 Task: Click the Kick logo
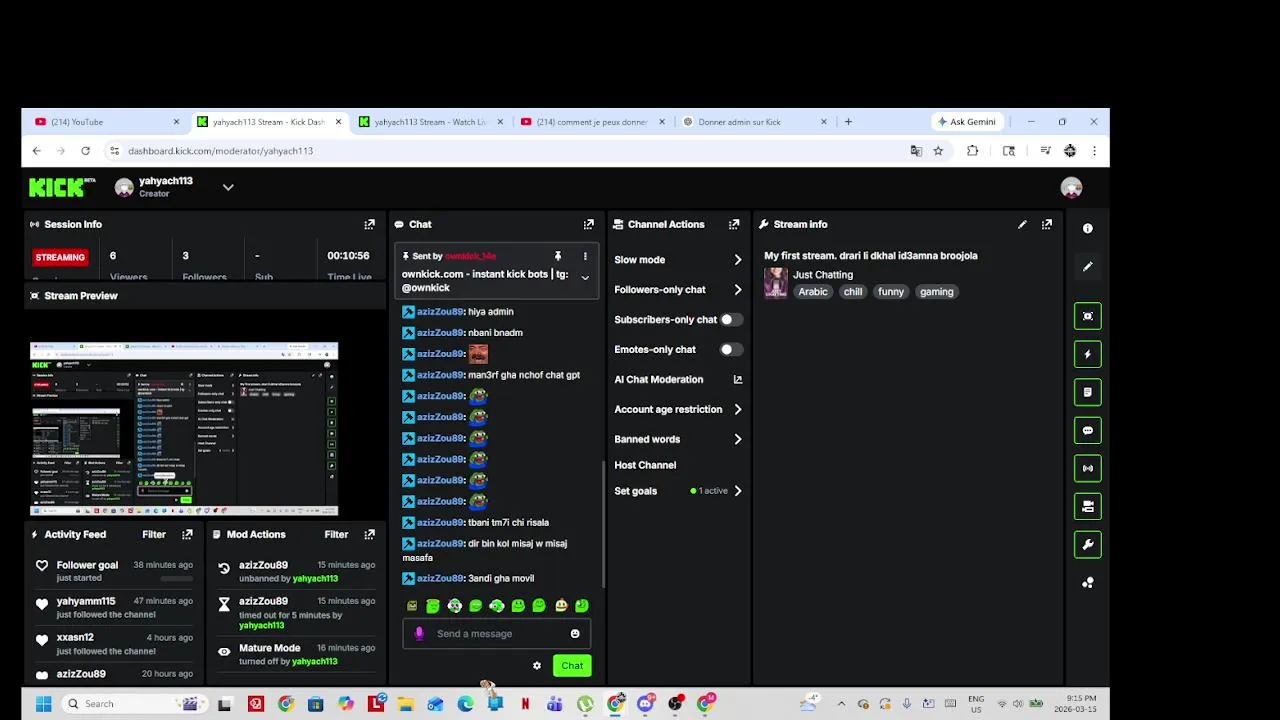(x=61, y=187)
